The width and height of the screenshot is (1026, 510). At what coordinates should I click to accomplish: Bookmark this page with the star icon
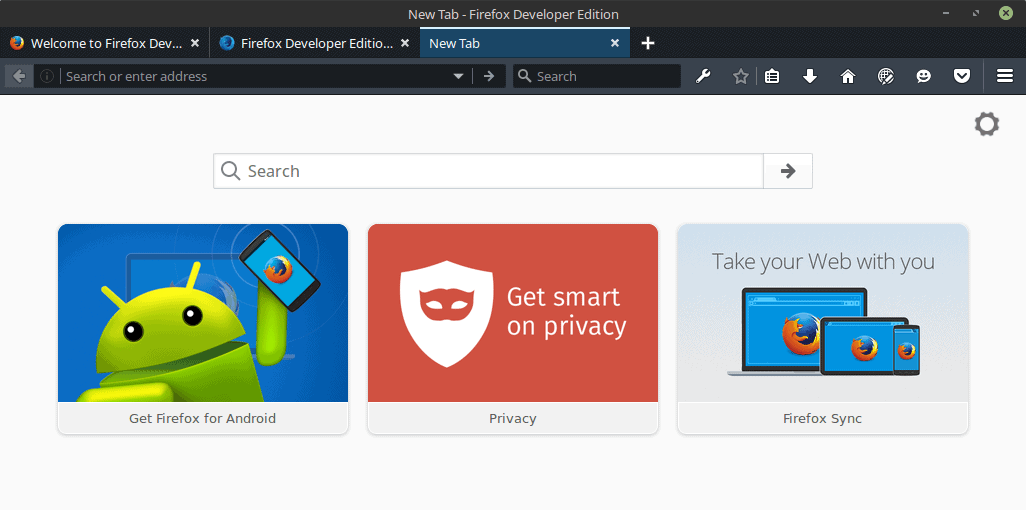pyautogui.click(x=740, y=77)
